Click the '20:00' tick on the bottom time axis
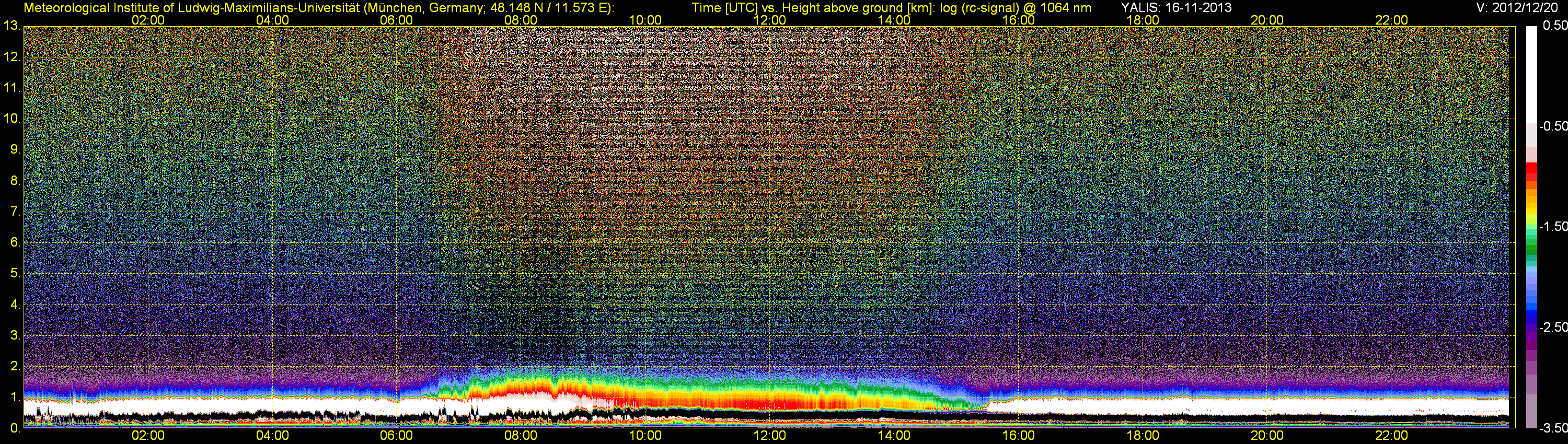The height and width of the screenshot is (444, 1568). coord(1267,436)
